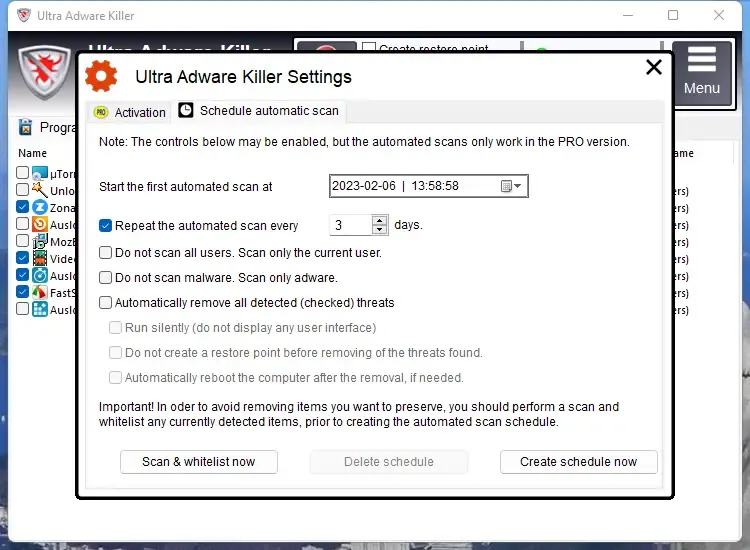
Task: Click the Zona blue Z icon
Action: tap(40, 207)
